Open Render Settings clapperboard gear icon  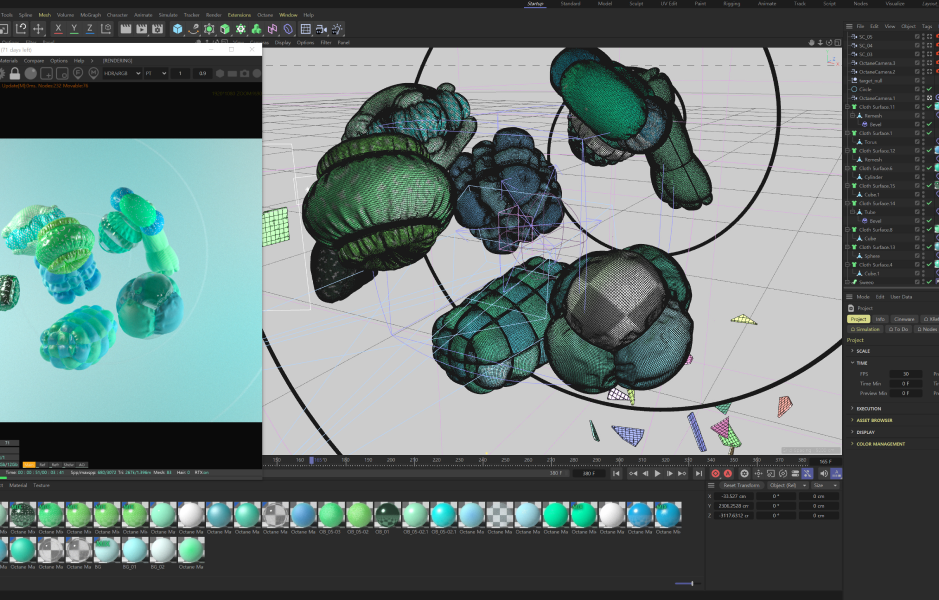[157, 29]
